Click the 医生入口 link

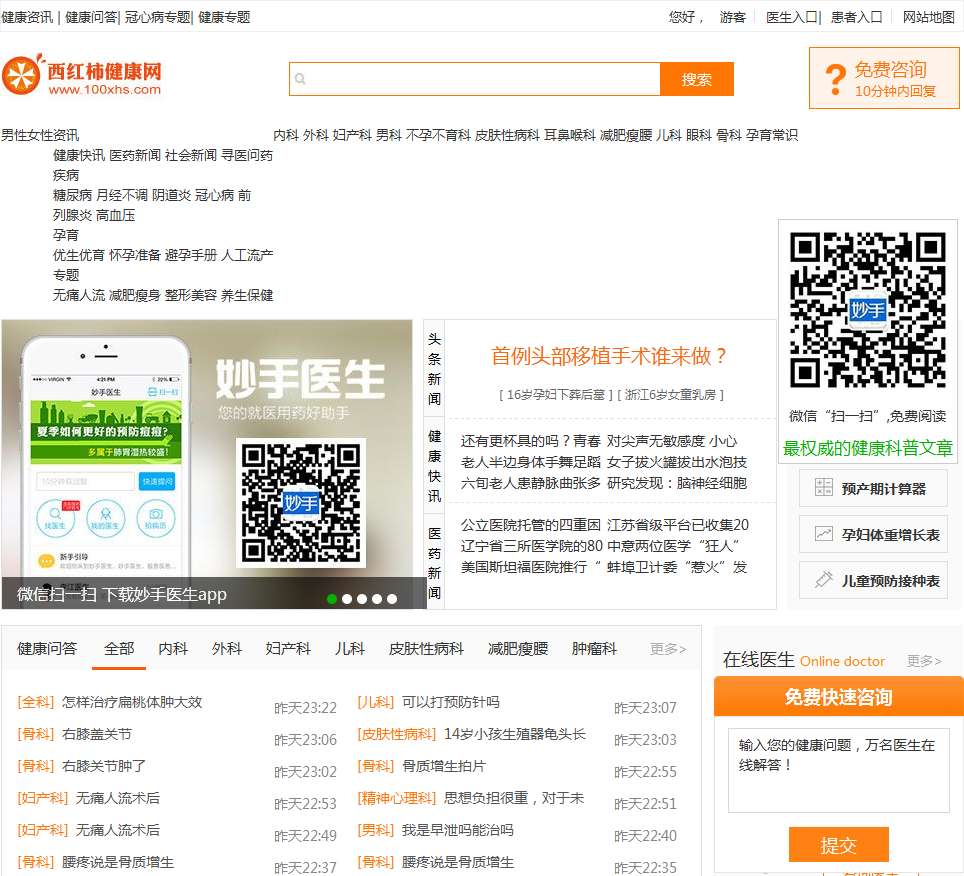(792, 17)
